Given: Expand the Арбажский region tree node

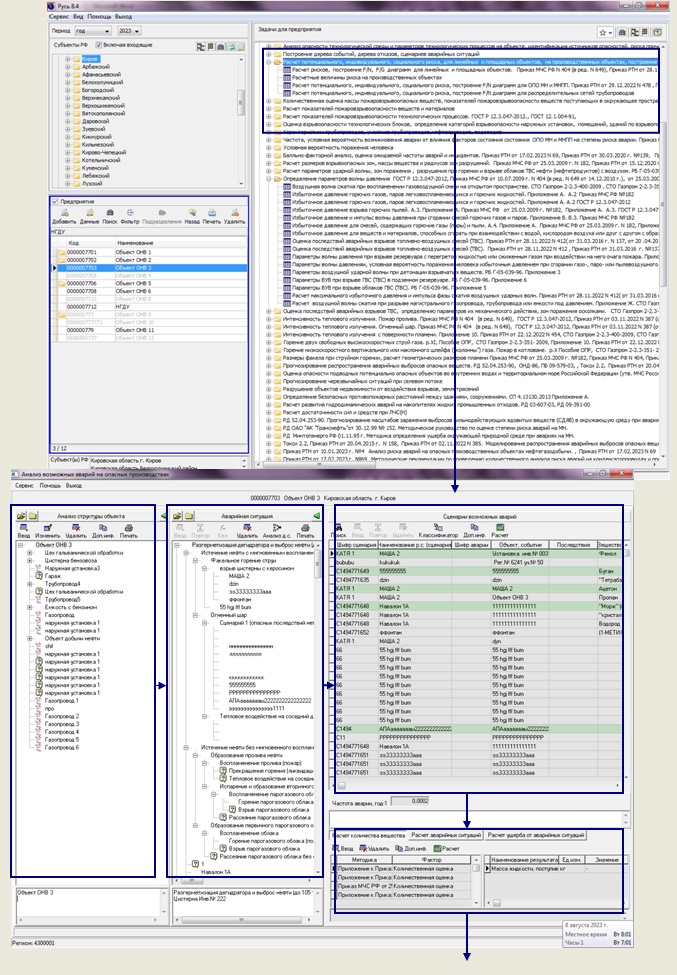Looking at the screenshot, I should pos(66,68).
